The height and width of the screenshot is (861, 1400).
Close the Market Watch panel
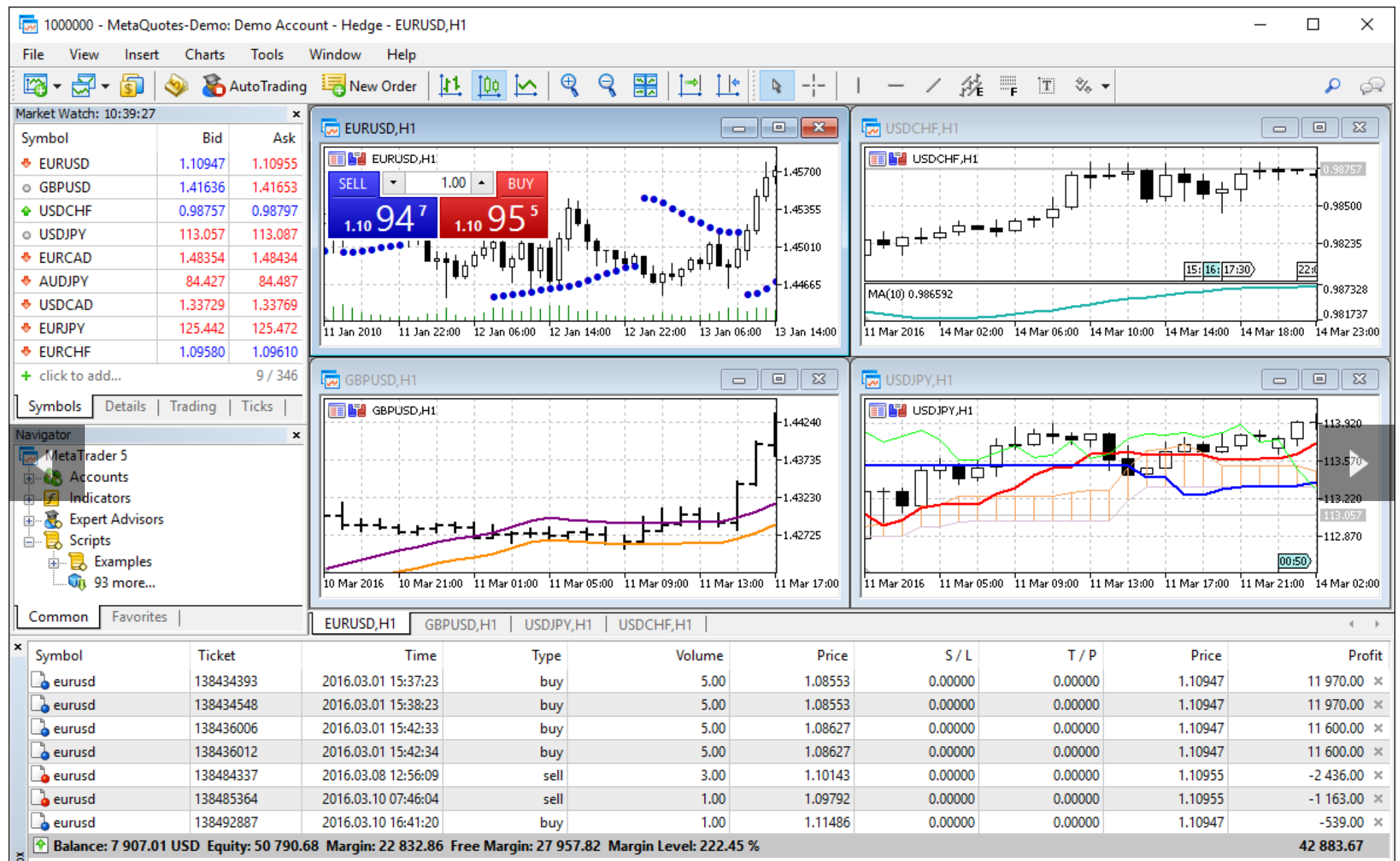tap(296, 114)
